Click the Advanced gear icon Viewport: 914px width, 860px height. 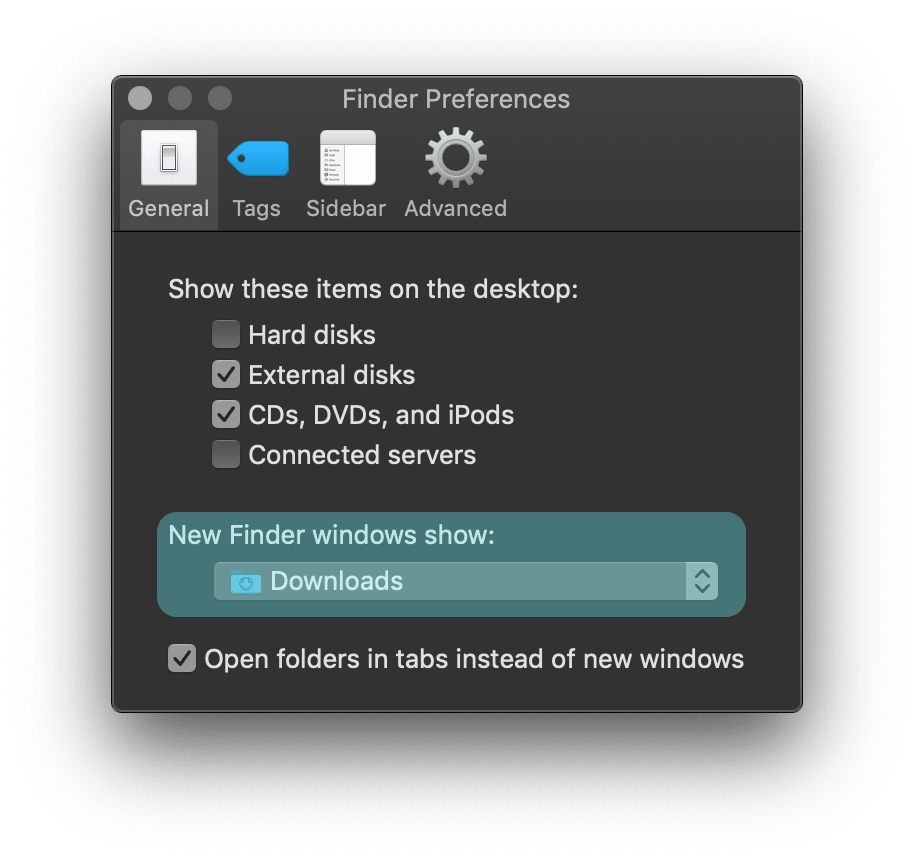[455, 158]
